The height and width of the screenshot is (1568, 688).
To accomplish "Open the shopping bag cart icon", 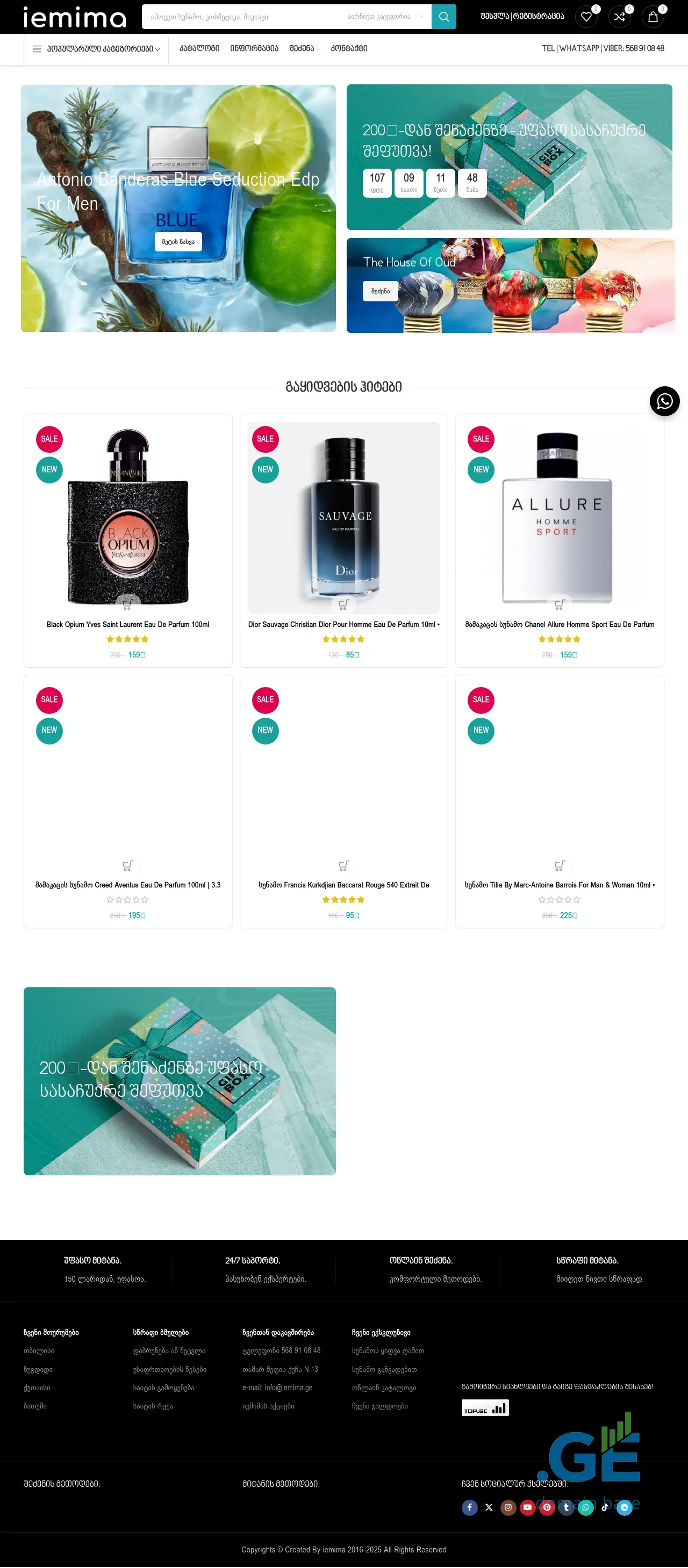I will pyautogui.click(x=653, y=17).
